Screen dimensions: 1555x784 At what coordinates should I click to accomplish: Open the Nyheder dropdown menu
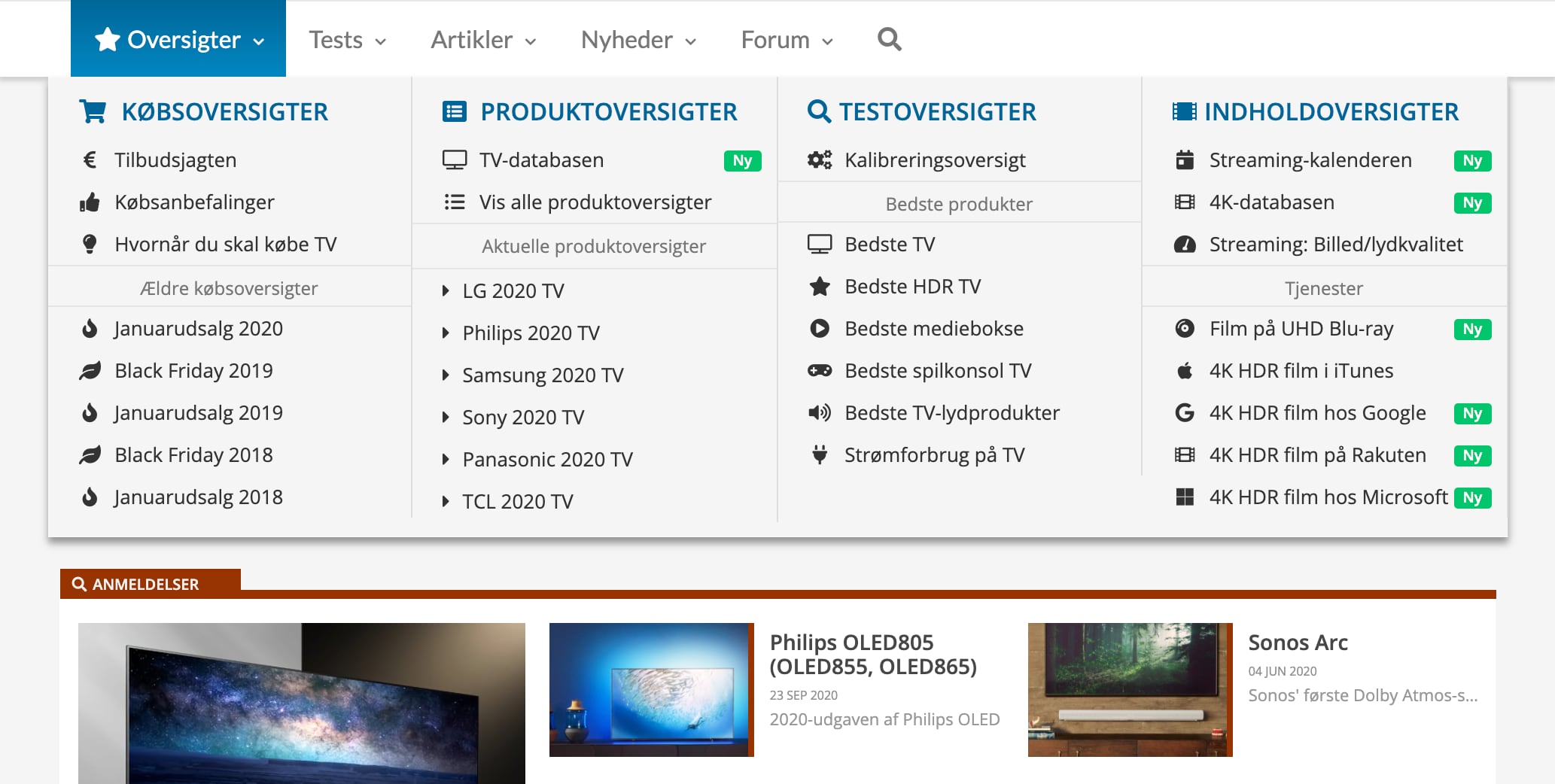coord(638,39)
